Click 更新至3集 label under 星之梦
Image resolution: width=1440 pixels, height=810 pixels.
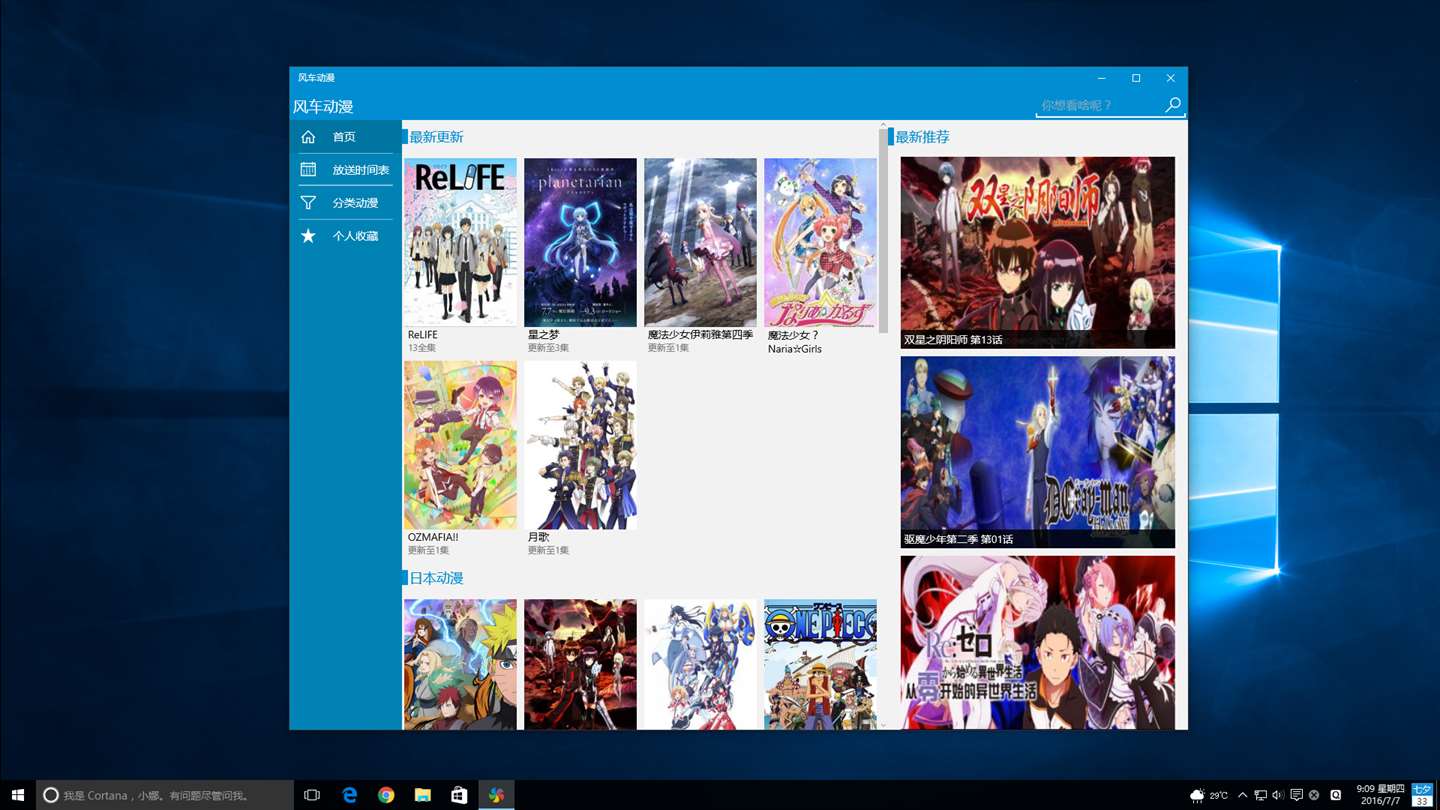tap(548, 348)
